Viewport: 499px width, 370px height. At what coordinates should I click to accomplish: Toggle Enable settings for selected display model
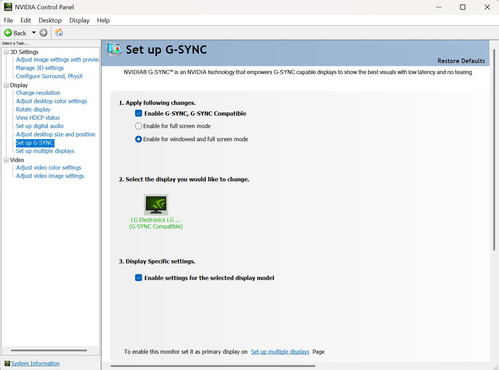click(x=139, y=278)
